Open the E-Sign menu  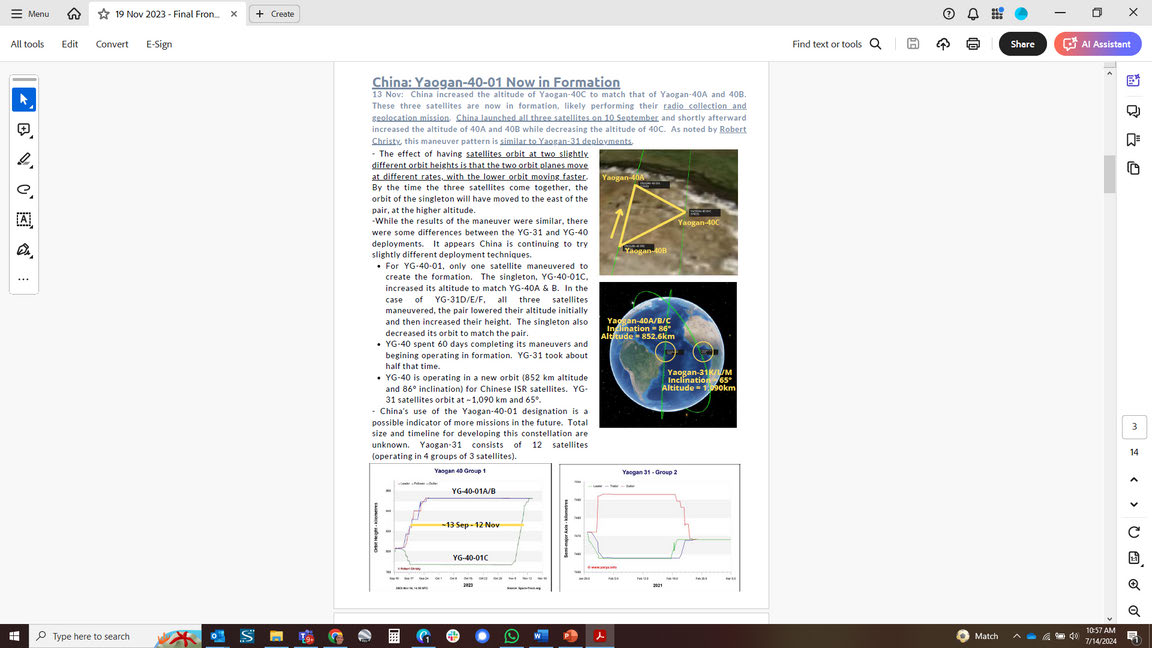tap(159, 44)
